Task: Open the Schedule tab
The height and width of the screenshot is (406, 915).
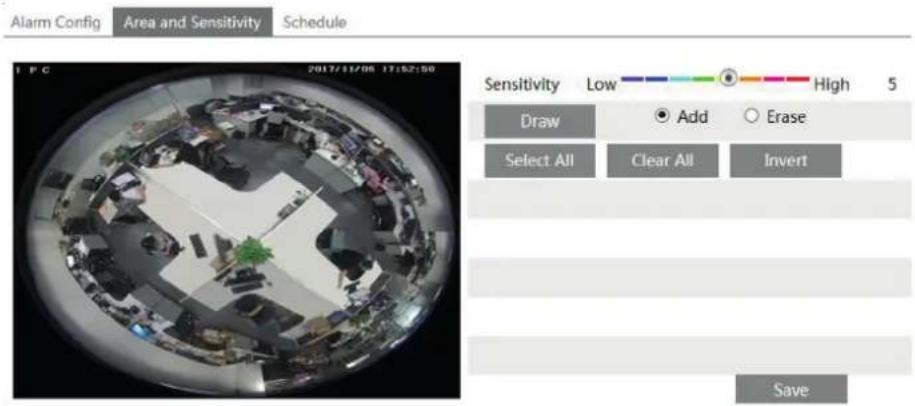Action: [315, 22]
